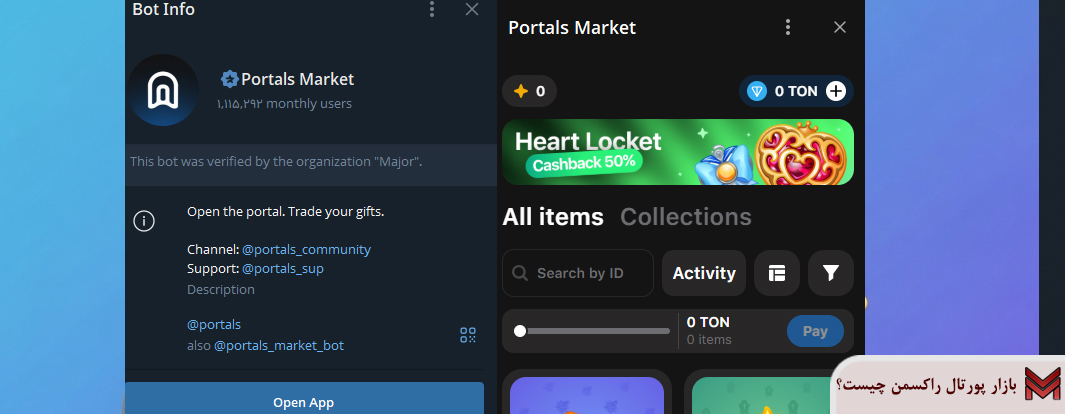Focus the Search by ID field
This screenshot has height=414, width=1065.
coord(580,273)
